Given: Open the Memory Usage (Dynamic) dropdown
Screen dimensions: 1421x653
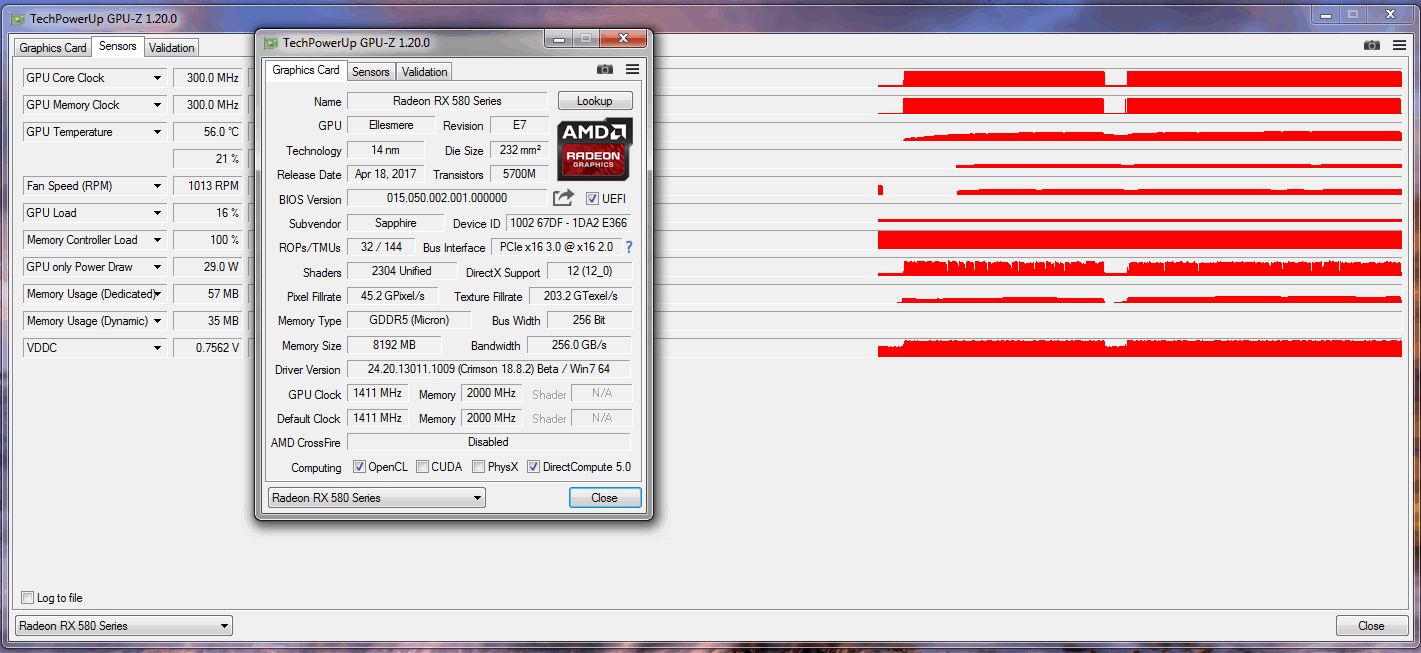Looking at the screenshot, I should [157, 321].
